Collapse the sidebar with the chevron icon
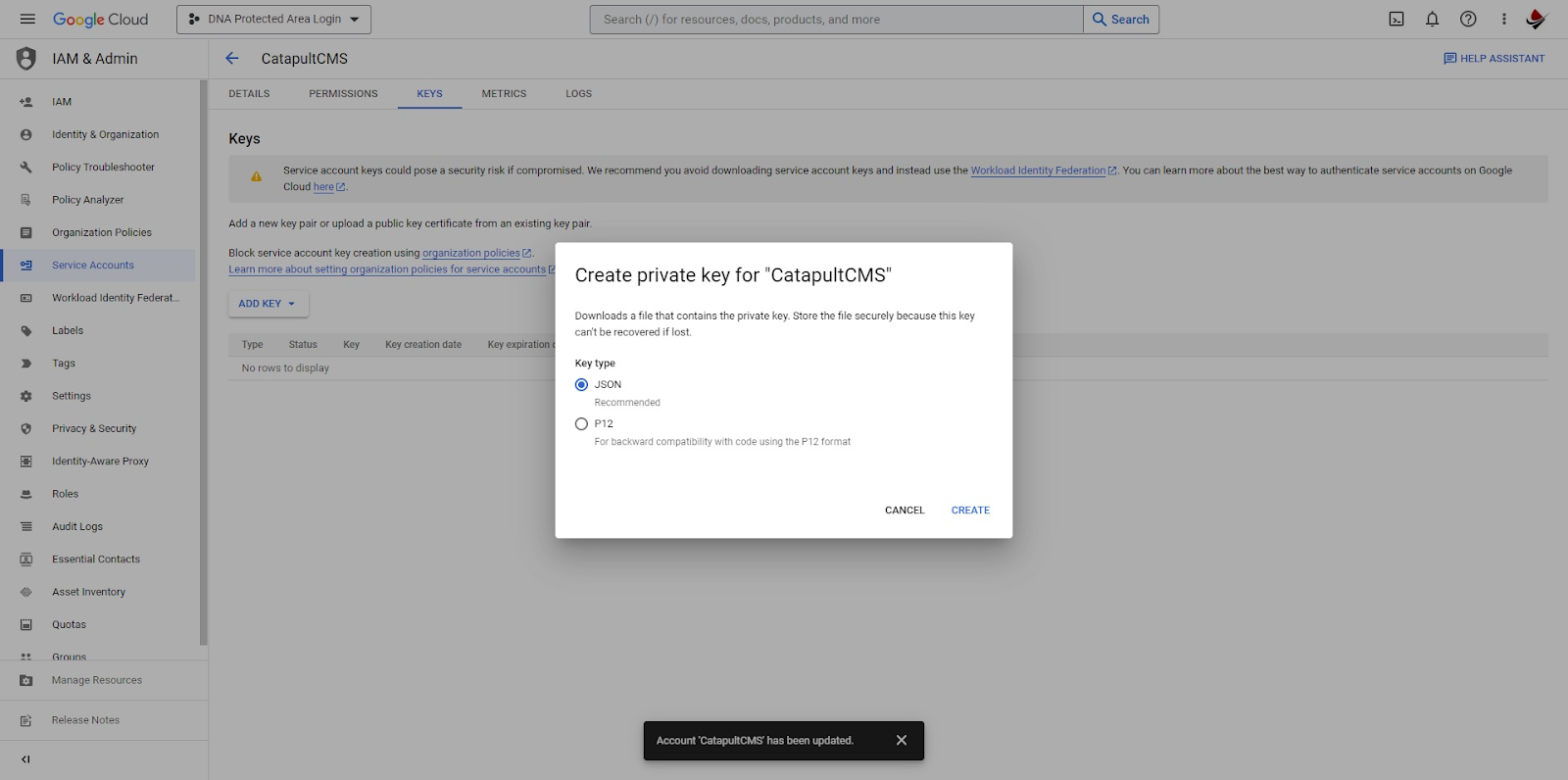 click(x=26, y=759)
